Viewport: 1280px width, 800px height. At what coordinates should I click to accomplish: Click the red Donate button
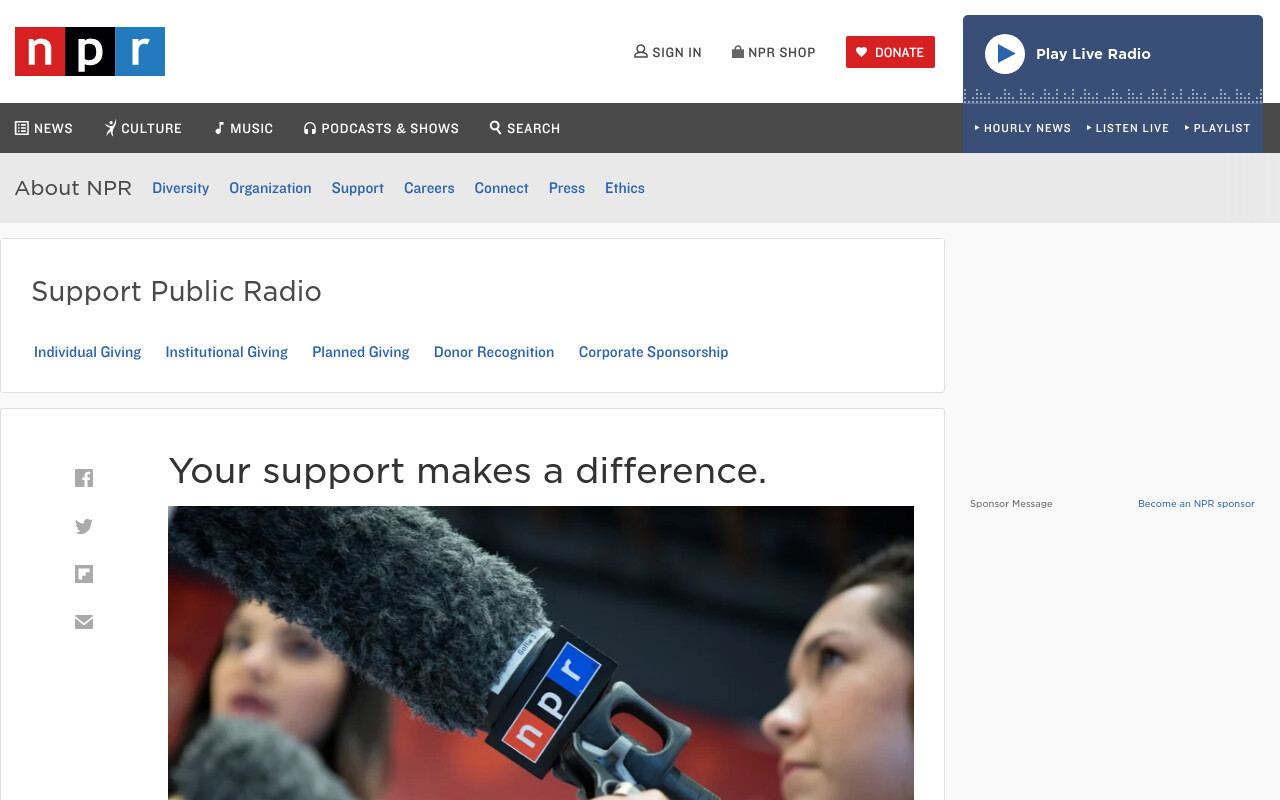click(x=890, y=52)
